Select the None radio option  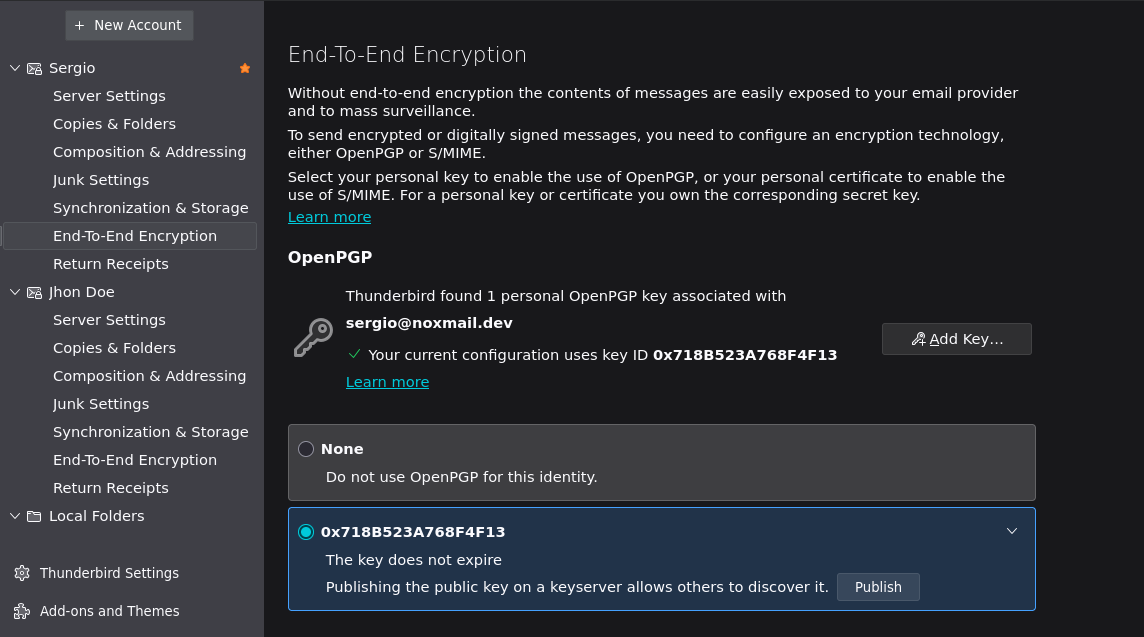coord(306,449)
